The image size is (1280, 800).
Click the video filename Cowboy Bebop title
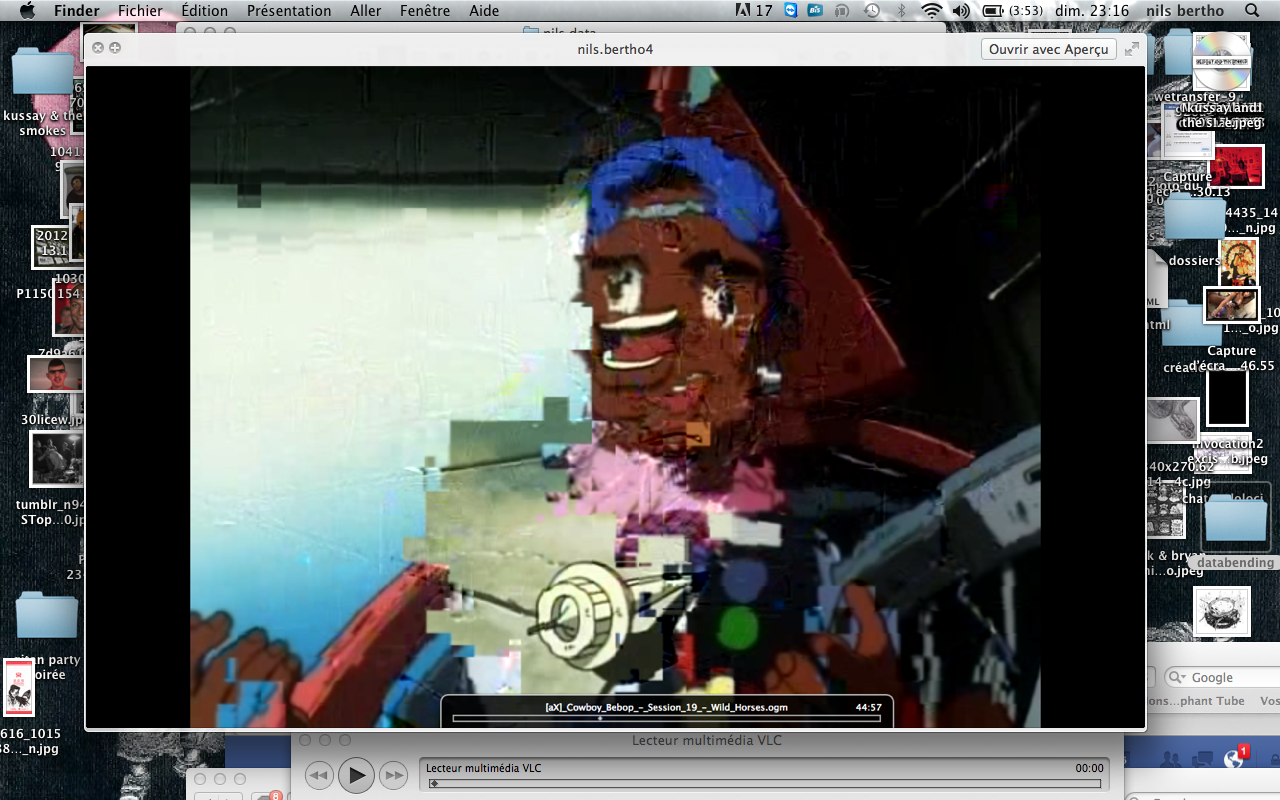(x=666, y=707)
